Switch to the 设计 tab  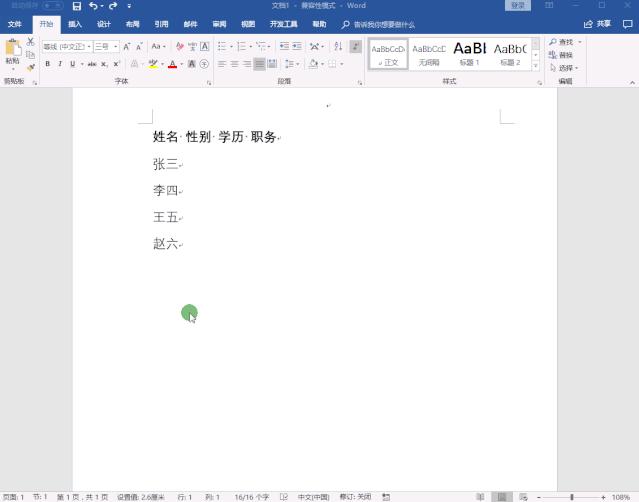(104, 24)
